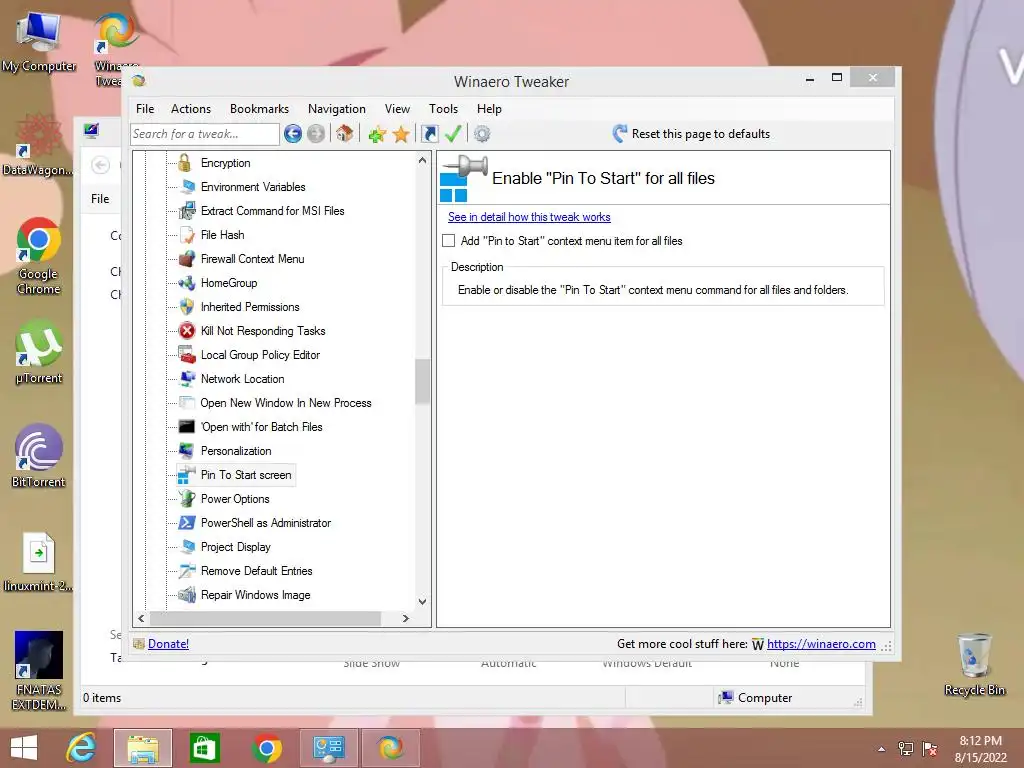Add bookmark using green plus star icon
Image resolution: width=1024 pixels, height=768 pixels.
(377, 135)
